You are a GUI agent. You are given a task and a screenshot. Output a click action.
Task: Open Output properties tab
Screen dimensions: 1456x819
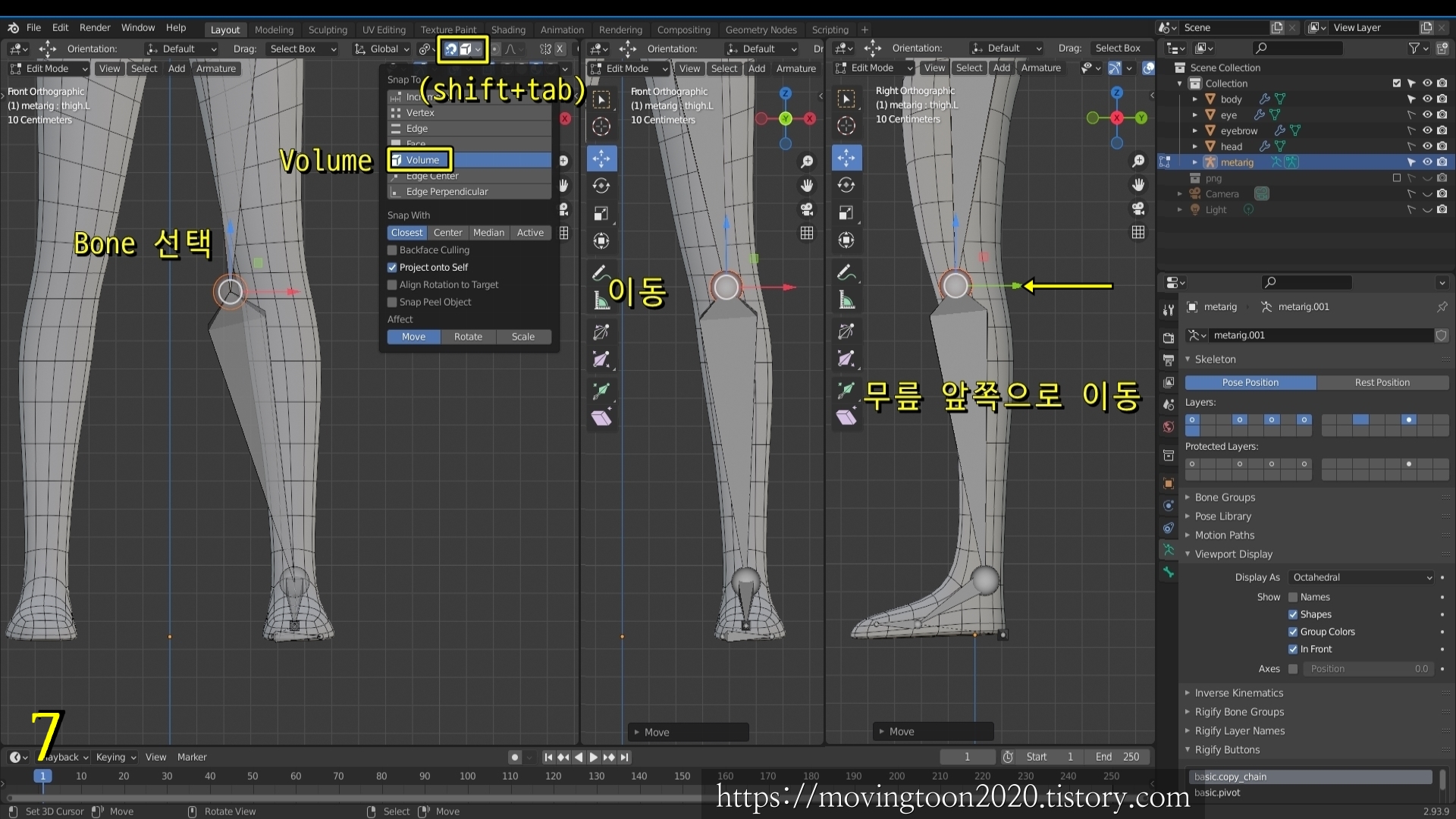click(x=1169, y=359)
